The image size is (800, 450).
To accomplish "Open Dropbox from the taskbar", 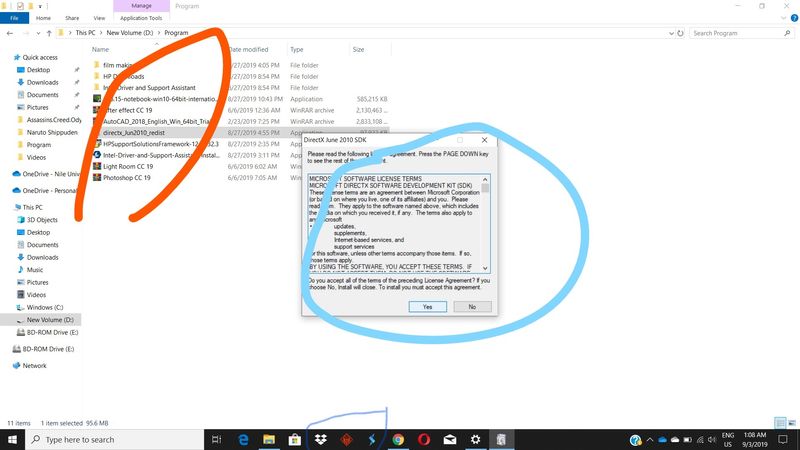I will point(320,439).
